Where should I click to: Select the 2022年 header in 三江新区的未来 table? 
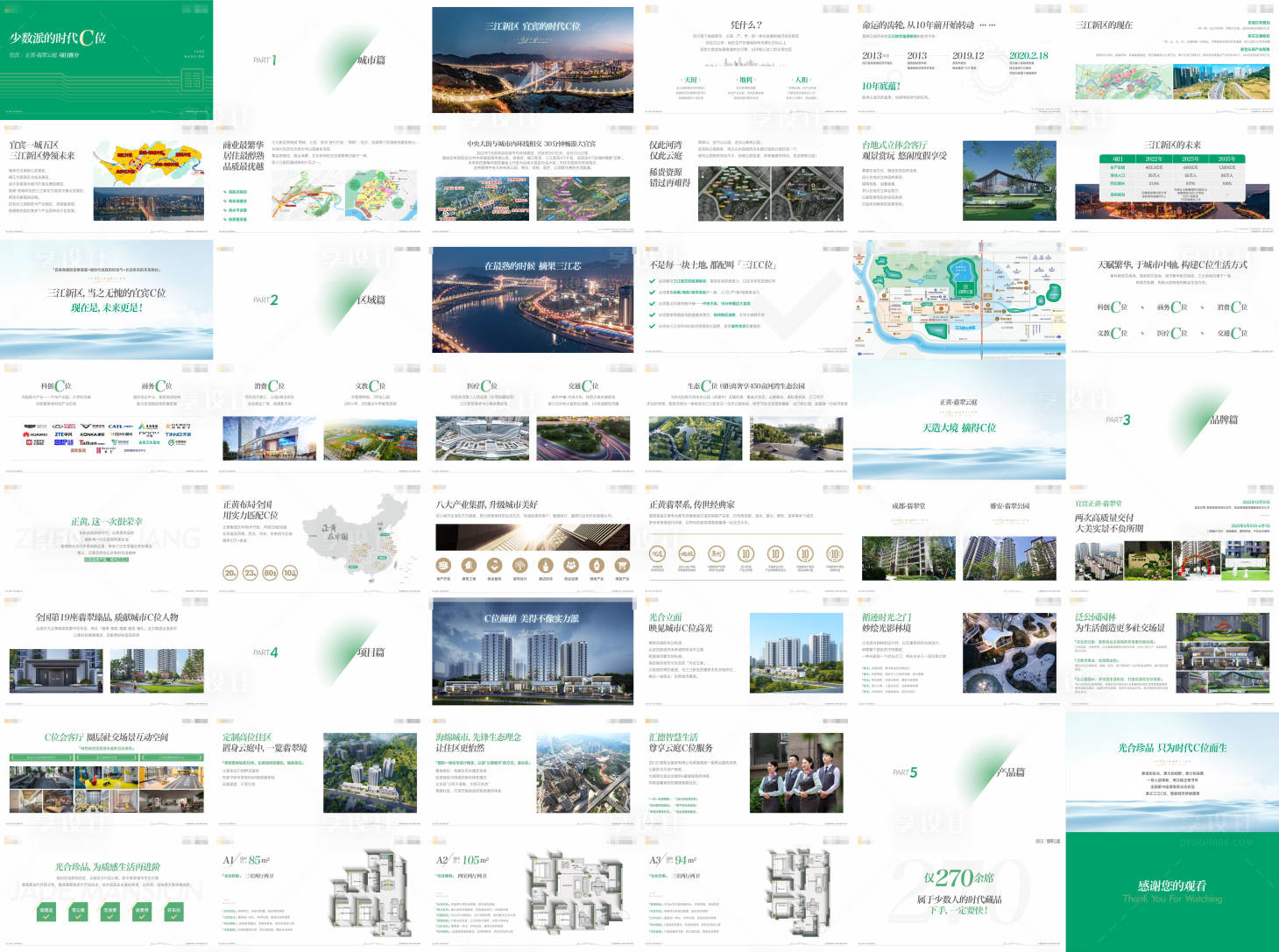1154,159
